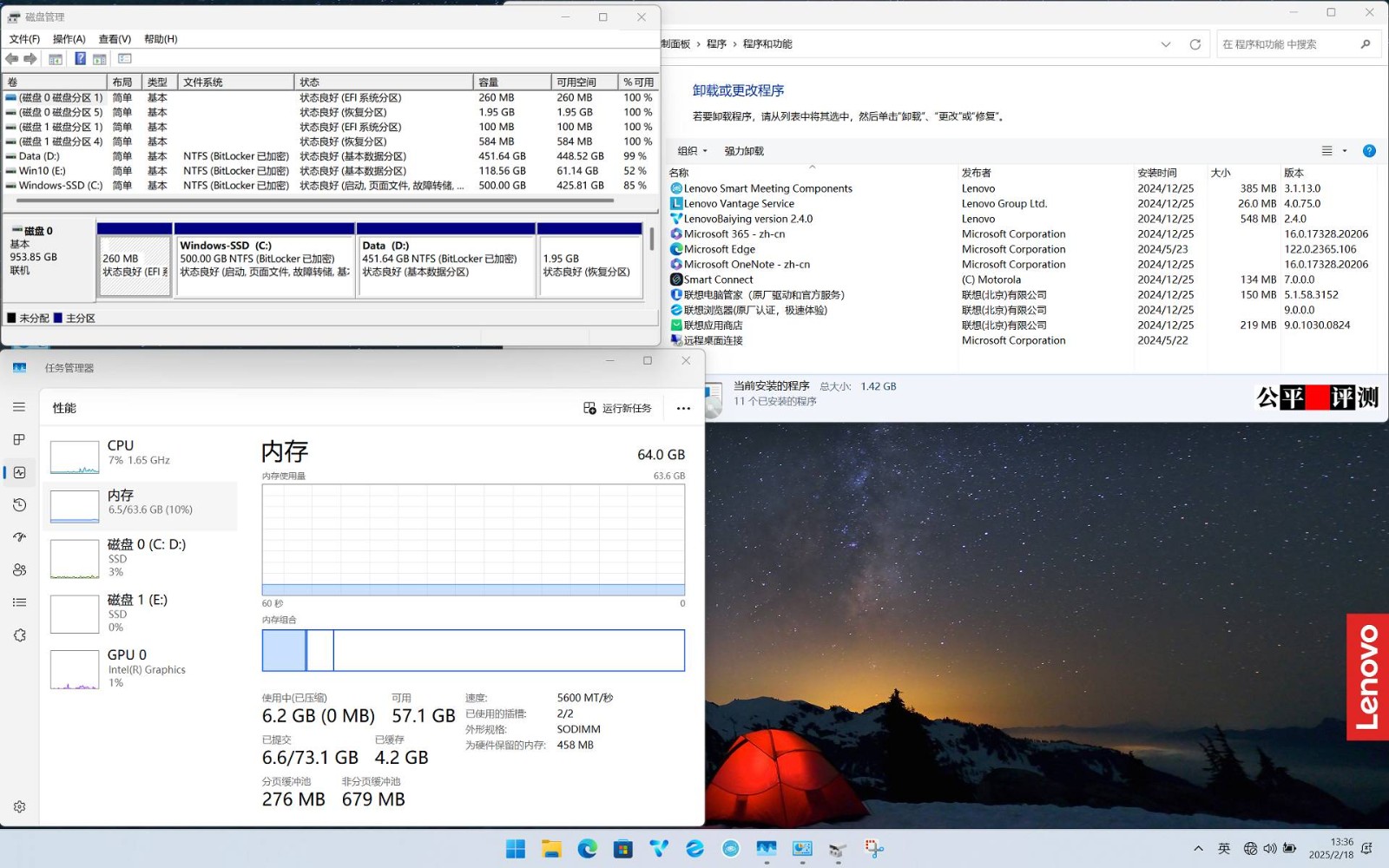Open Services page in Task Manager sidebar

pyautogui.click(x=19, y=635)
